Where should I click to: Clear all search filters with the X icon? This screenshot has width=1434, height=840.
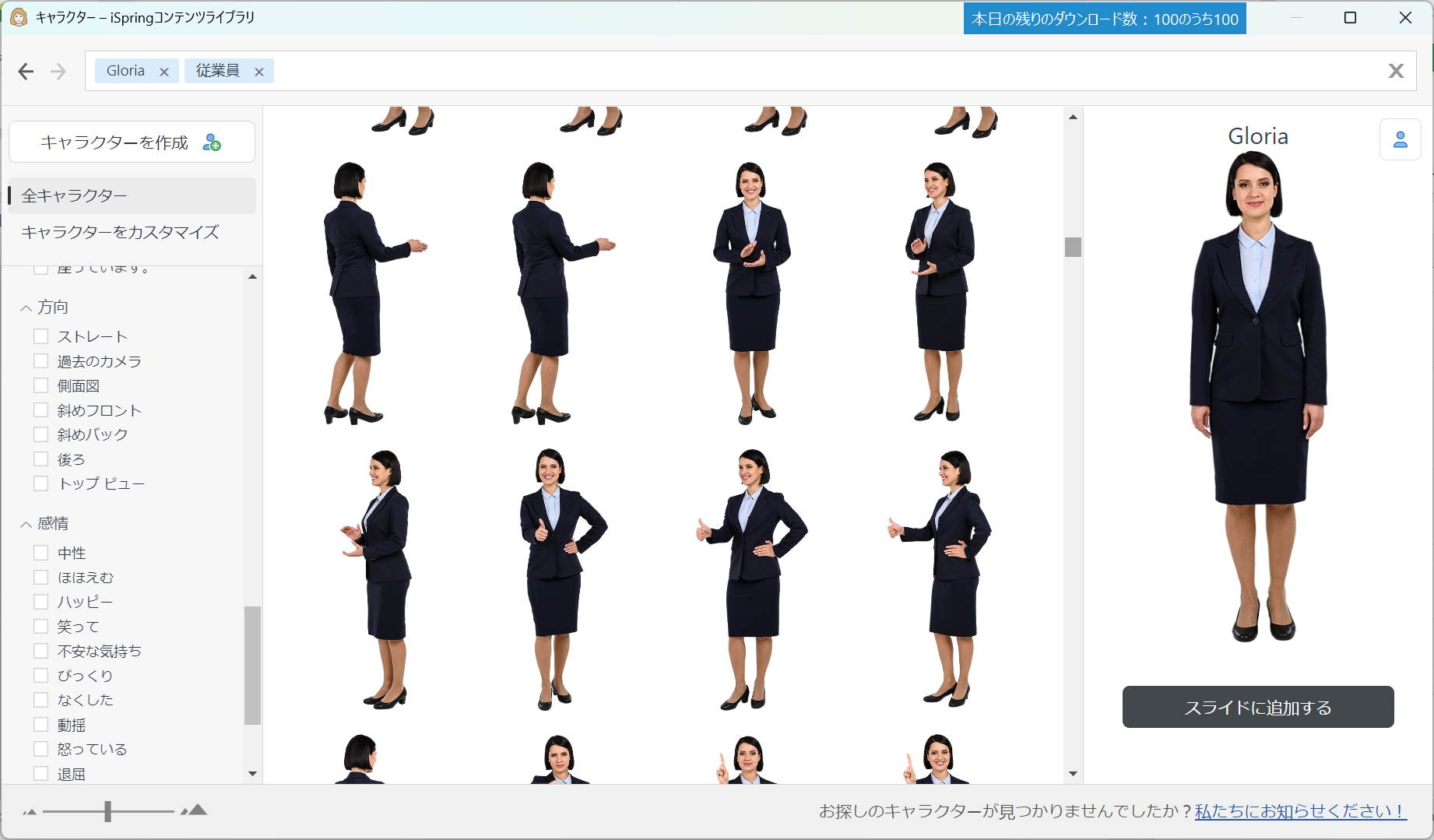point(1397,71)
